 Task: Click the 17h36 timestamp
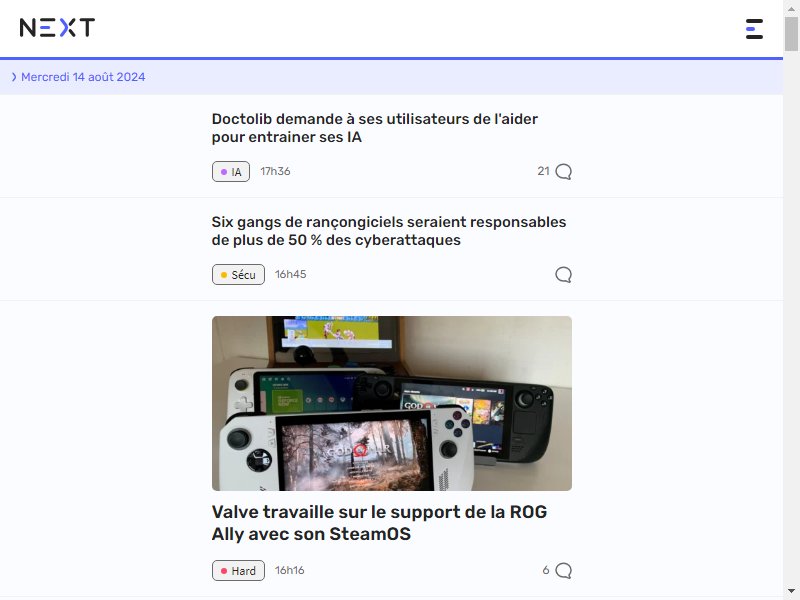click(x=276, y=171)
